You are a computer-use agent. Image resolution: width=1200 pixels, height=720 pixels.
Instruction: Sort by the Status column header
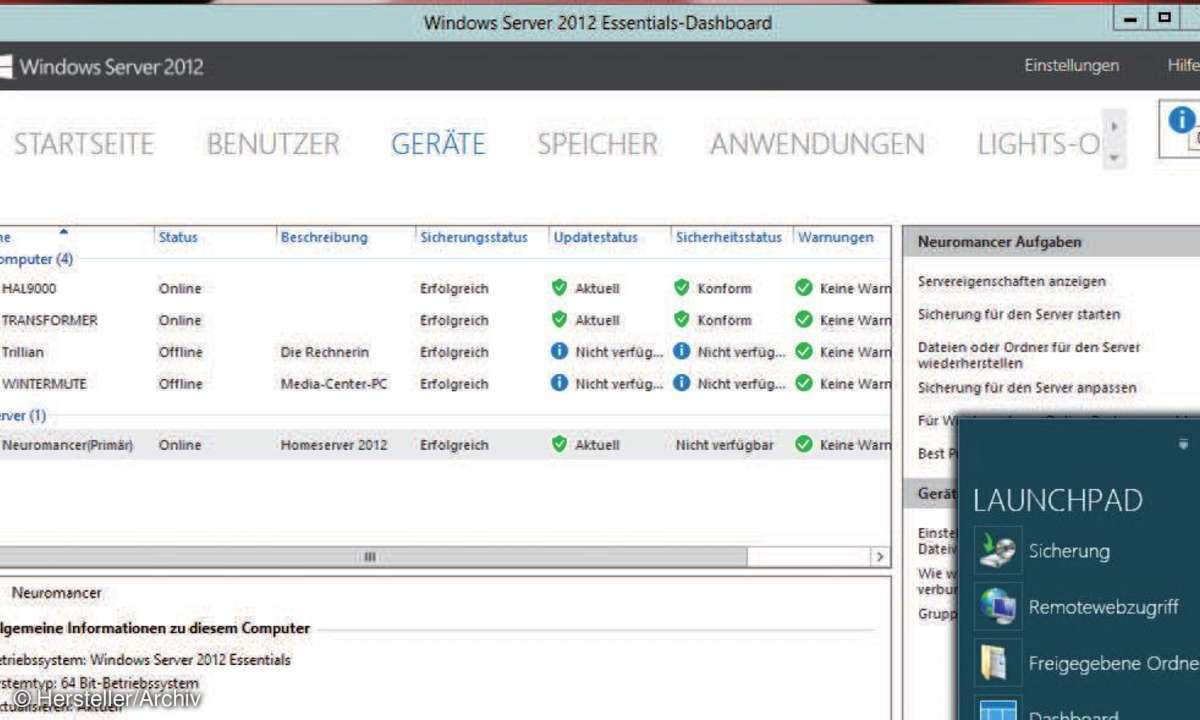(x=178, y=238)
